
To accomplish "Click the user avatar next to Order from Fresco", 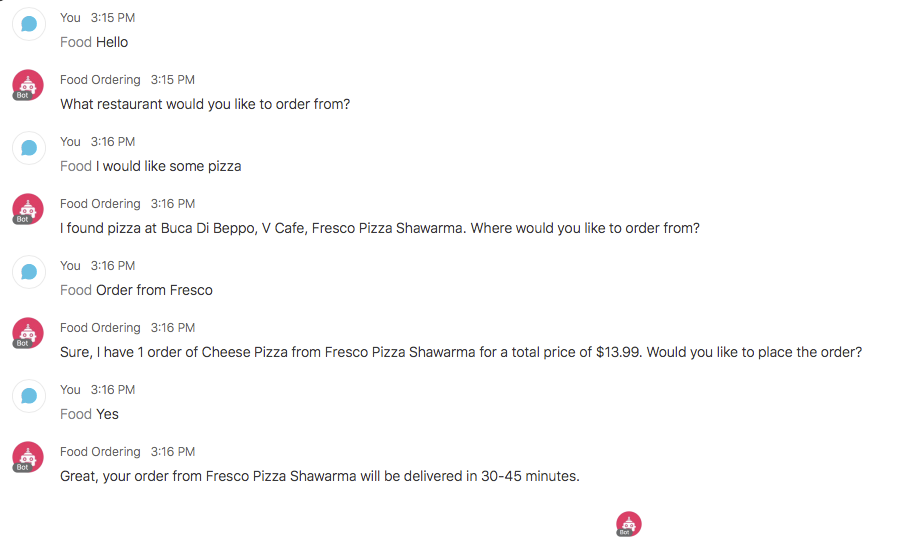I will [29, 272].
